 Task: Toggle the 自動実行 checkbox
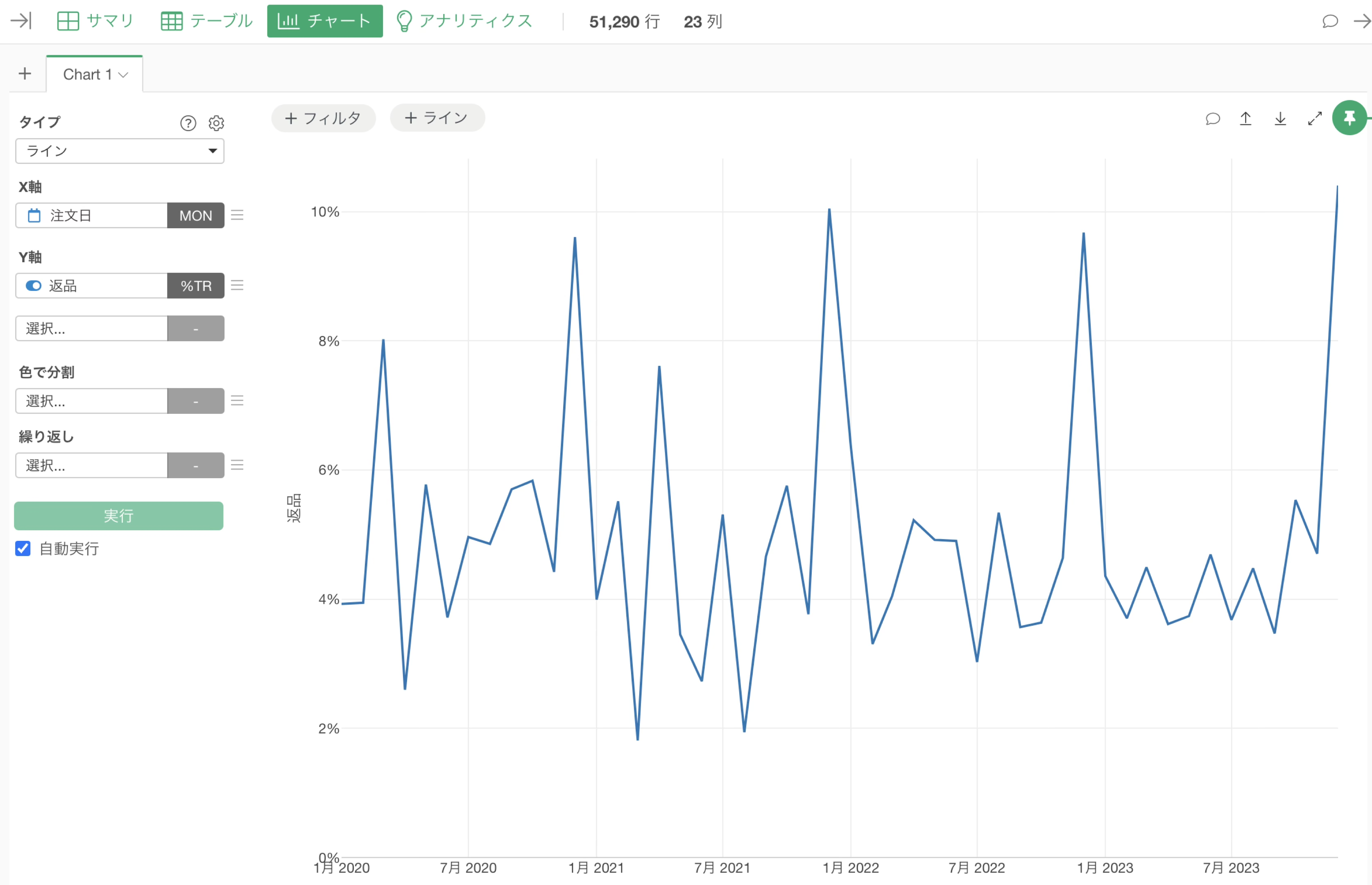pyautogui.click(x=23, y=548)
